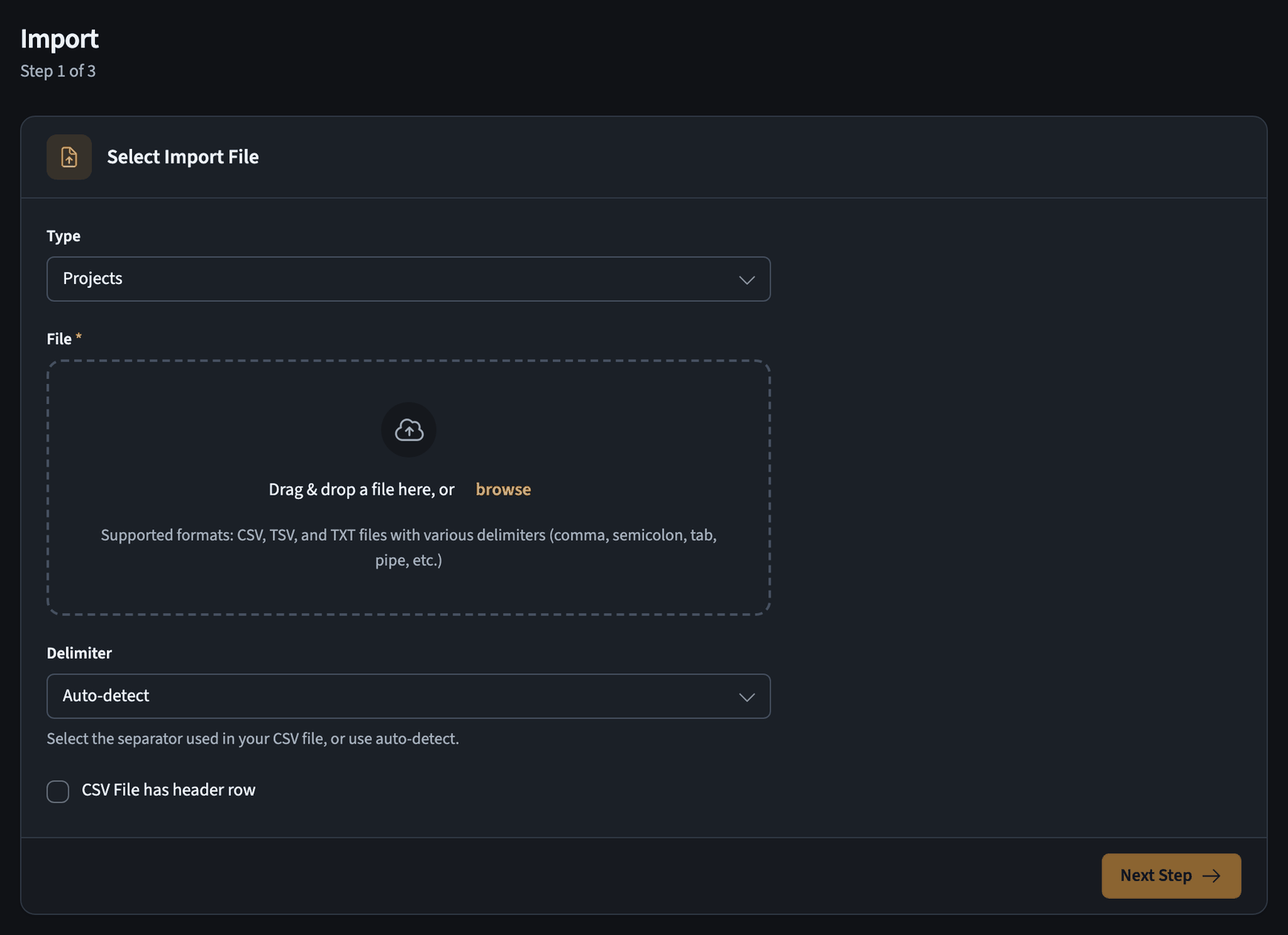Image resolution: width=1288 pixels, height=935 pixels.
Task: Enable CSV File has header row checkbox
Action: [58, 791]
